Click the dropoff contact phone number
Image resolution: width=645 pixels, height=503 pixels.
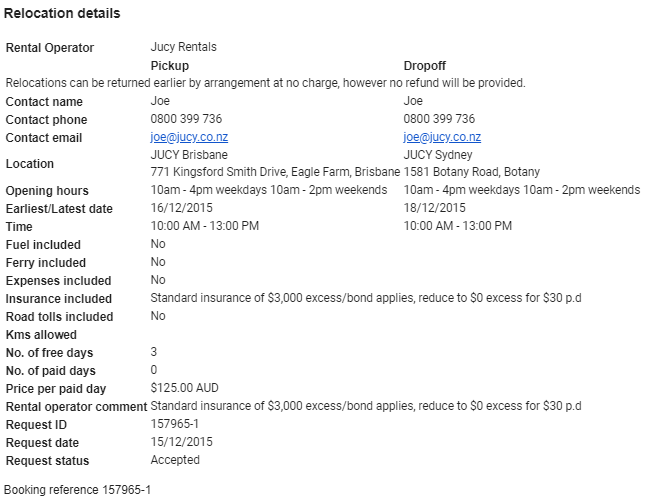tap(439, 119)
